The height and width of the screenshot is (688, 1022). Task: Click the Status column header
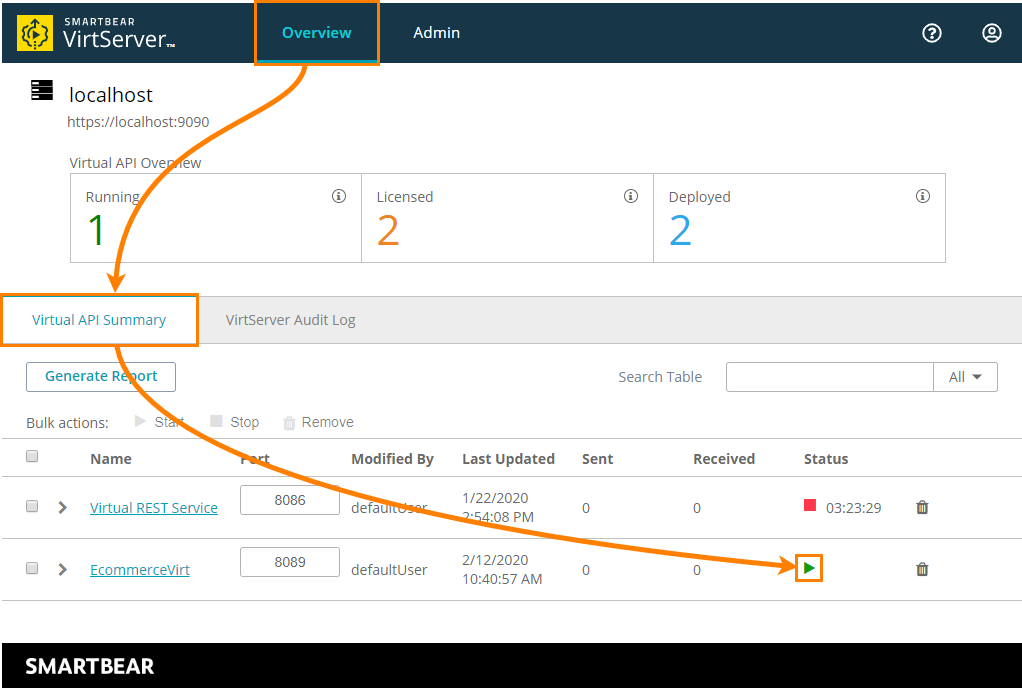[x=826, y=459]
